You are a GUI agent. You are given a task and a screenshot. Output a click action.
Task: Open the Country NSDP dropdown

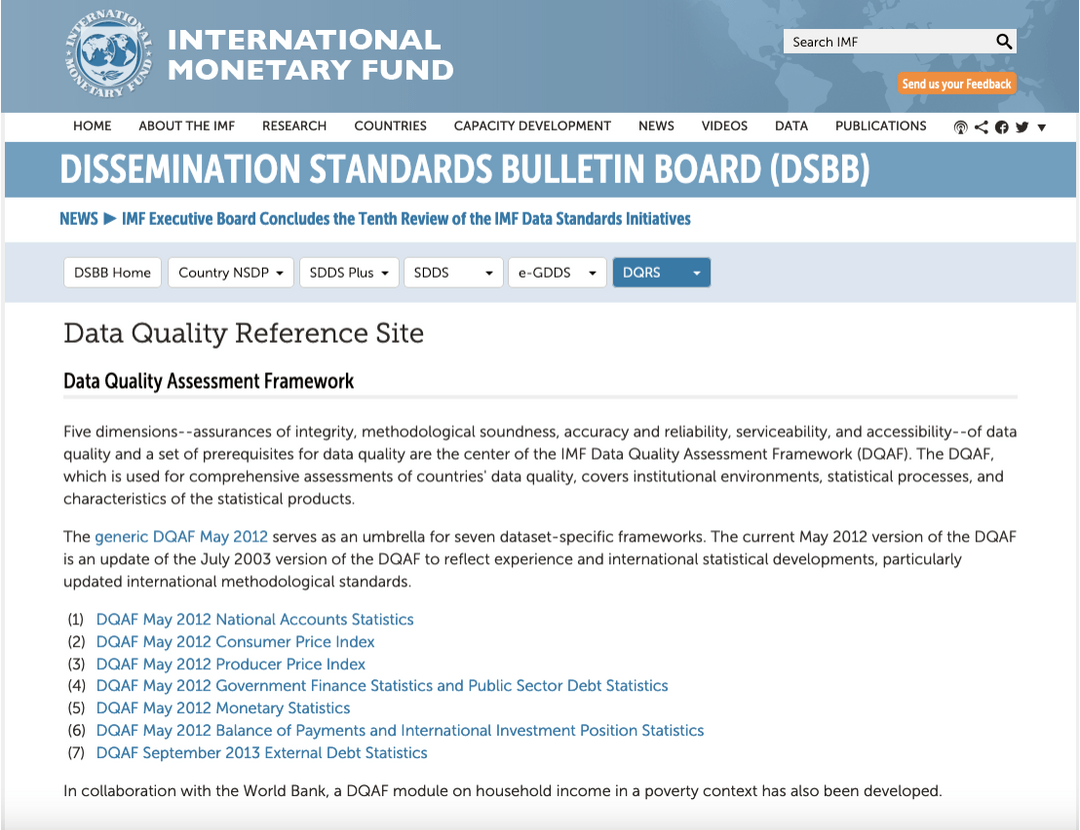230,272
